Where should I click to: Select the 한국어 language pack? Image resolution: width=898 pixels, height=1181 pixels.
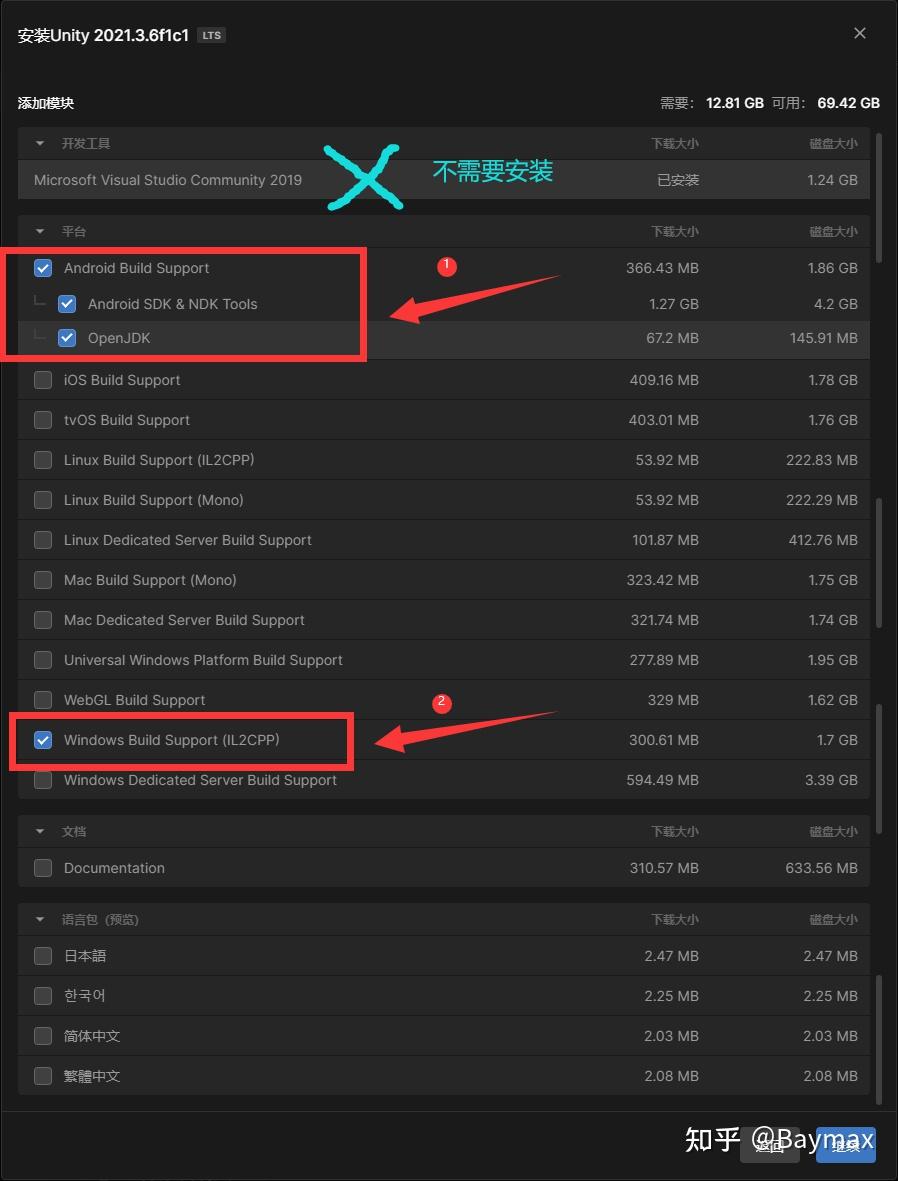[x=43, y=996]
